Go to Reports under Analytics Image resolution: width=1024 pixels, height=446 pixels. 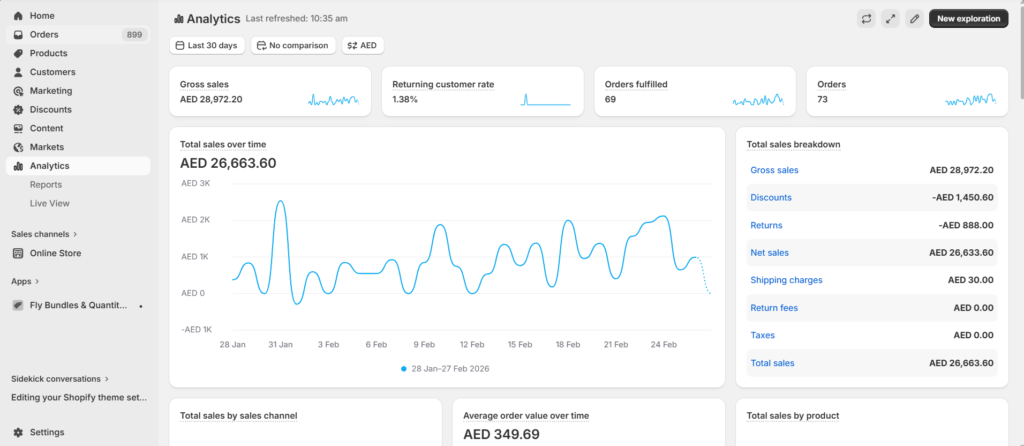pos(46,185)
